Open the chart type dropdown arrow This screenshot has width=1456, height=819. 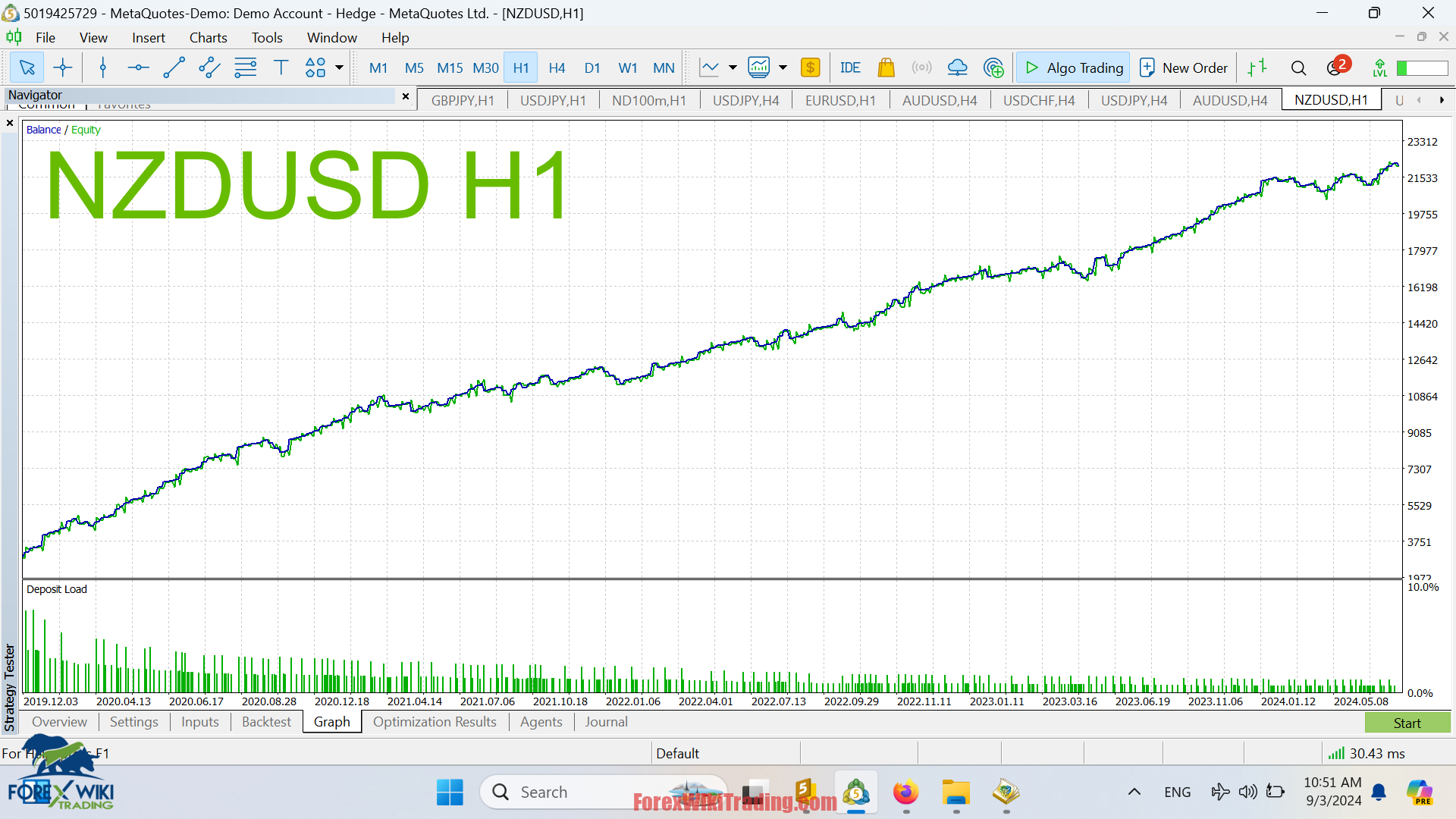732,67
